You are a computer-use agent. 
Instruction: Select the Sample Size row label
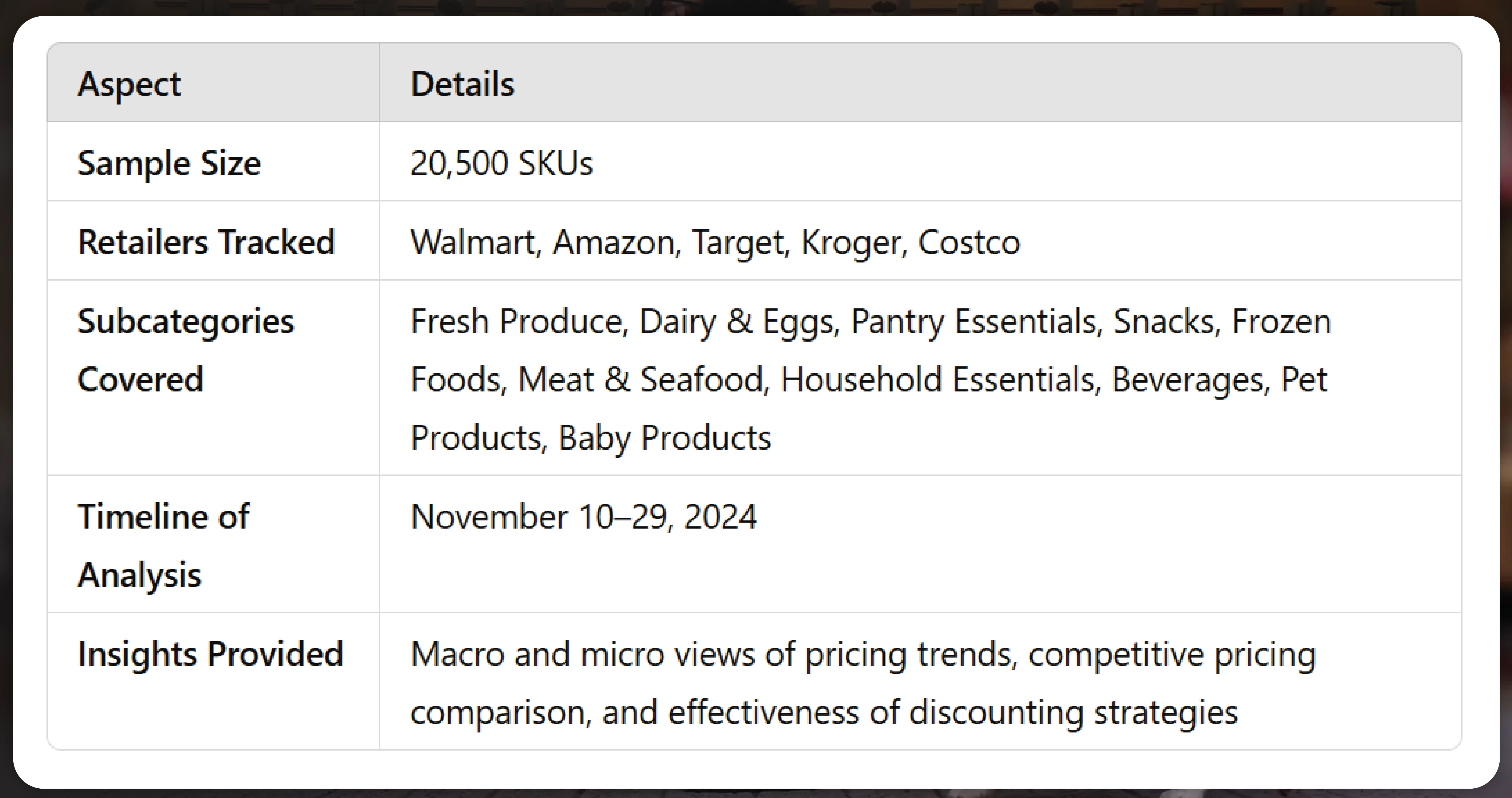169,163
